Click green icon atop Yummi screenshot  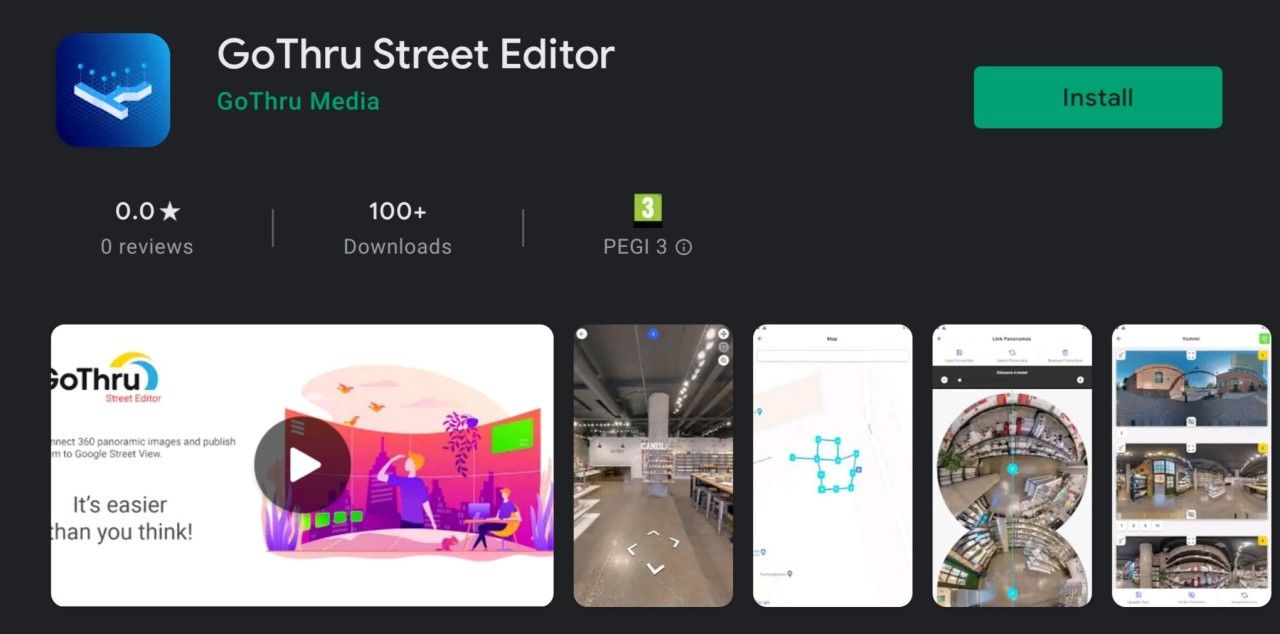click(1264, 339)
